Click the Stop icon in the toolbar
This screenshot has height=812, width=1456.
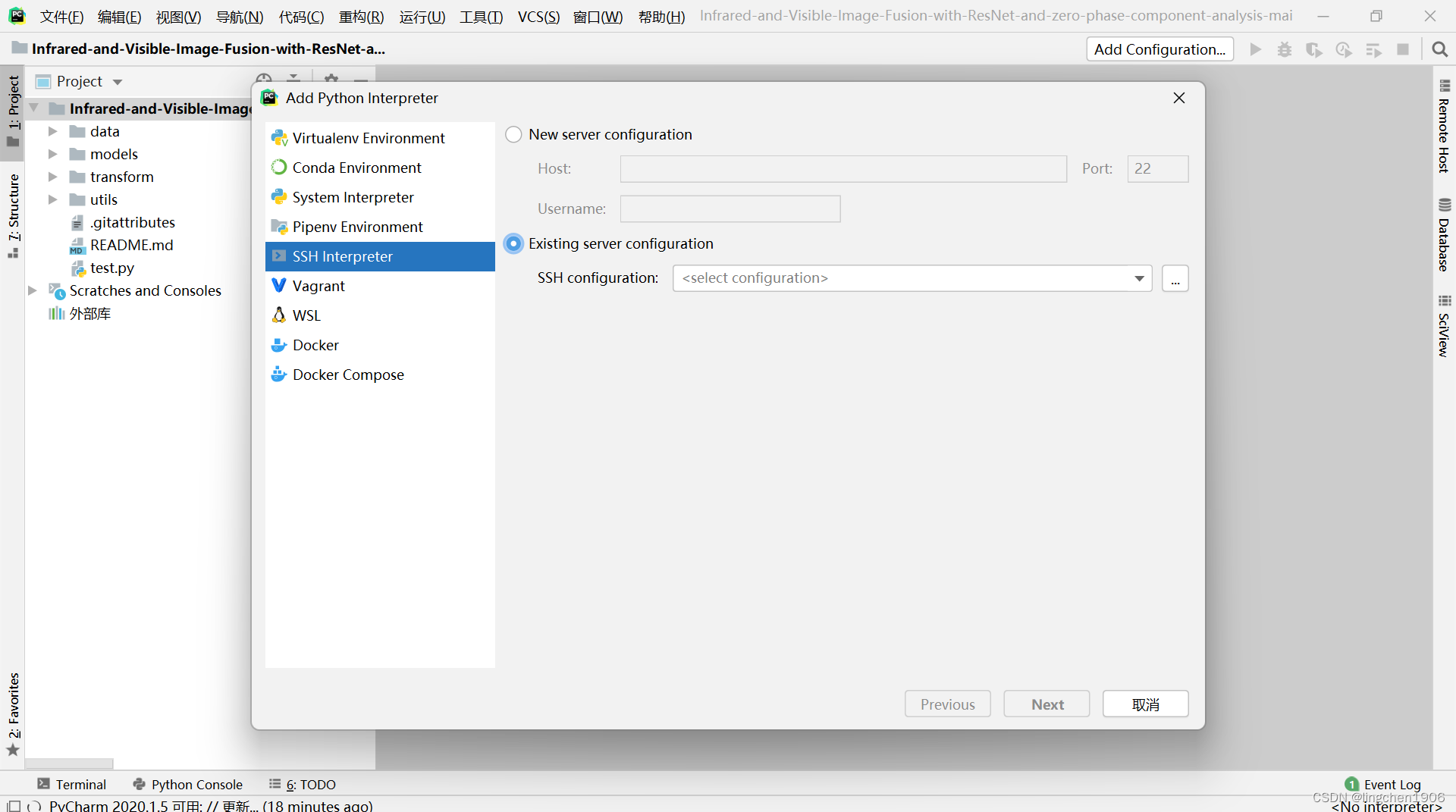tap(1402, 49)
